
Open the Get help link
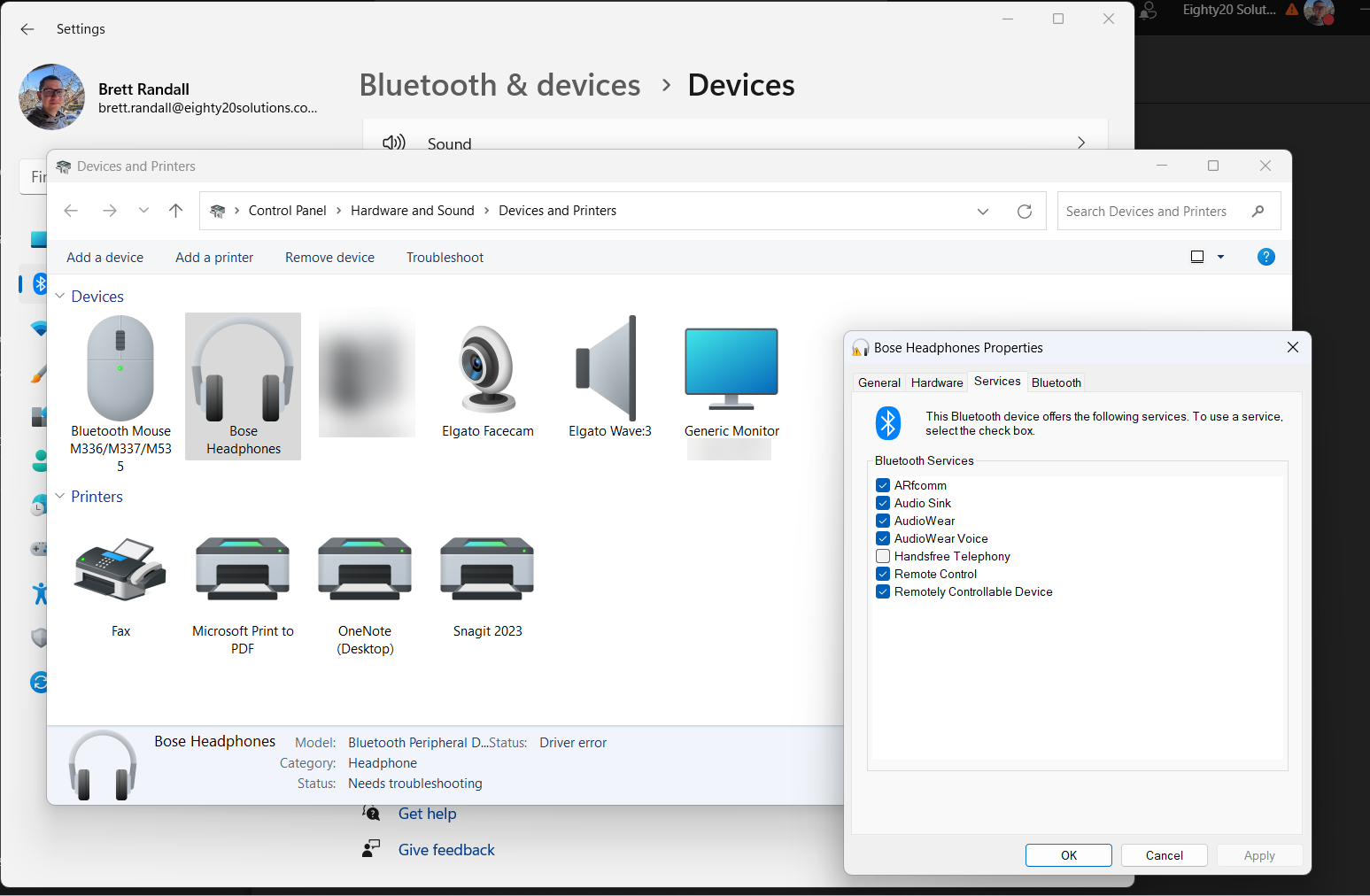point(427,814)
